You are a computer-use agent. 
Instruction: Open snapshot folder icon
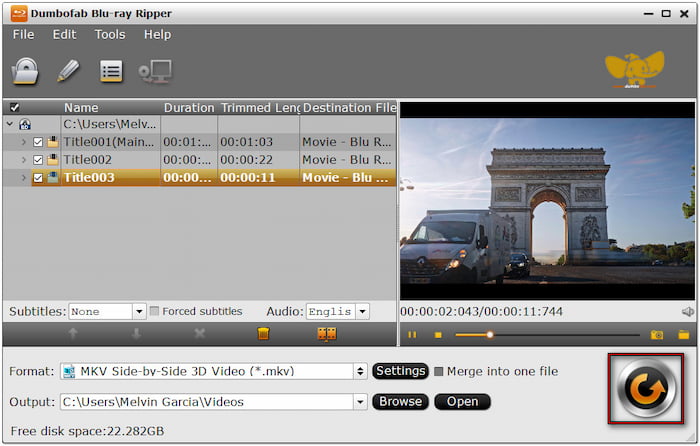coord(683,334)
